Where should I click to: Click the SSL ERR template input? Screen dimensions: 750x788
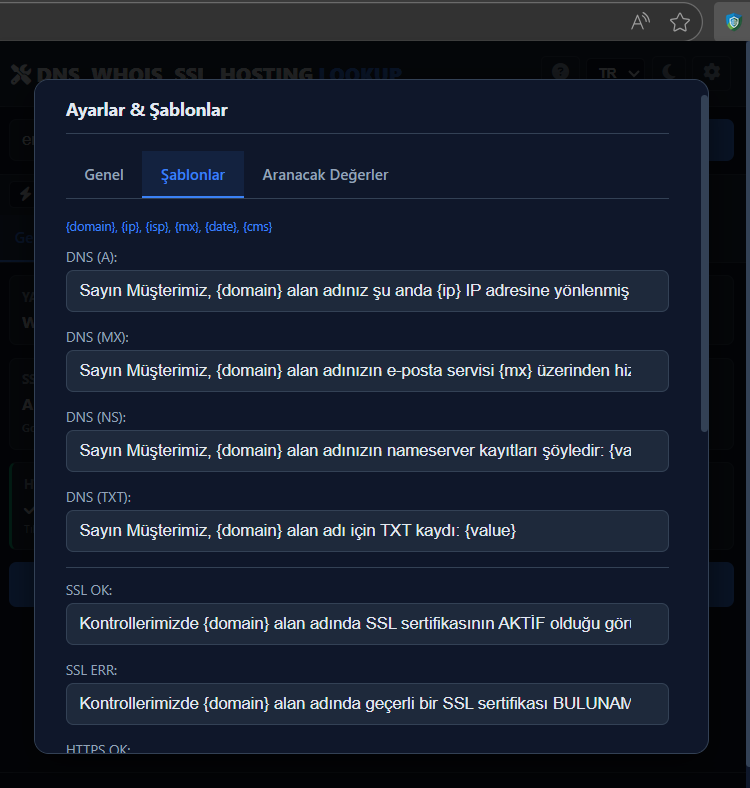point(367,704)
